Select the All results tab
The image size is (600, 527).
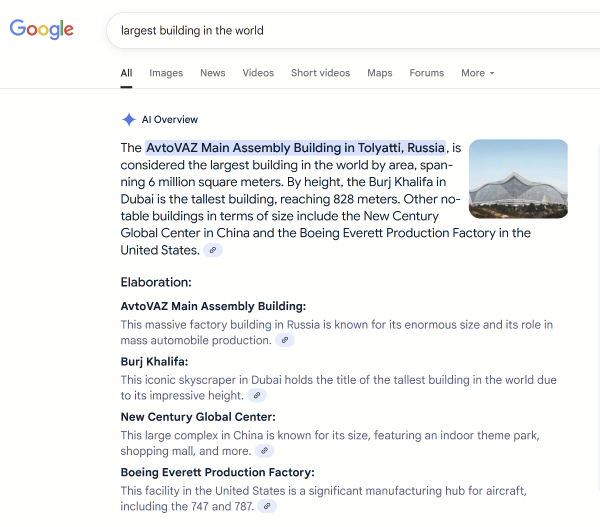coord(126,73)
